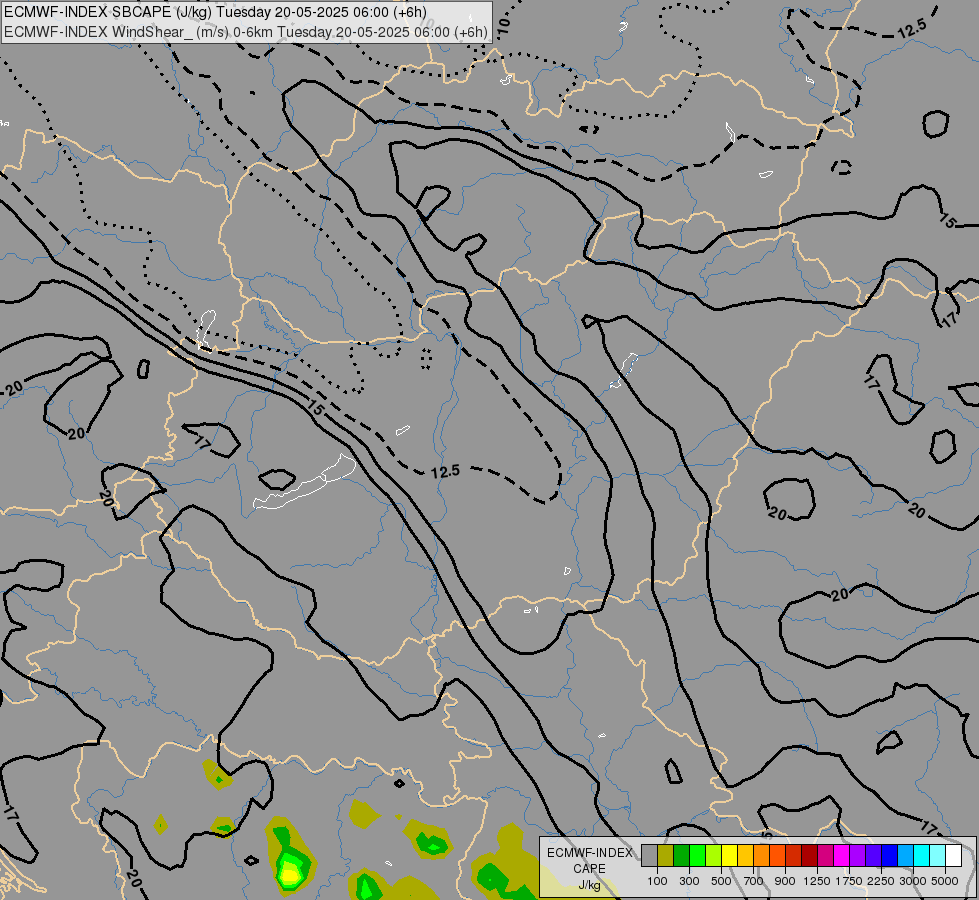Click the magenta swatch in the CAPE legend
Image resolution: width=979 pixels, height=900 pixels.
tap(842, 855)
